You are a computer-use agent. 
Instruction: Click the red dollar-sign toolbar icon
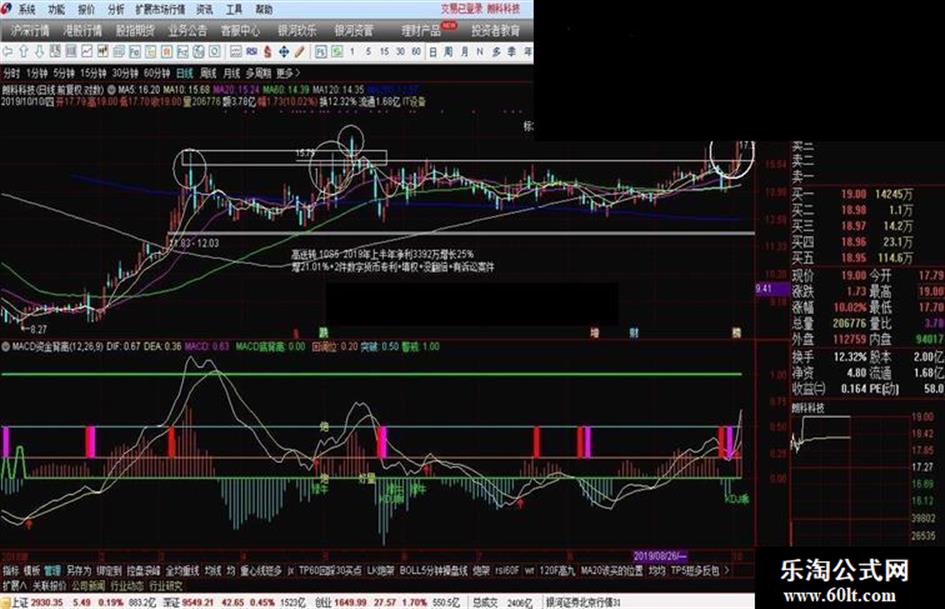268,52
